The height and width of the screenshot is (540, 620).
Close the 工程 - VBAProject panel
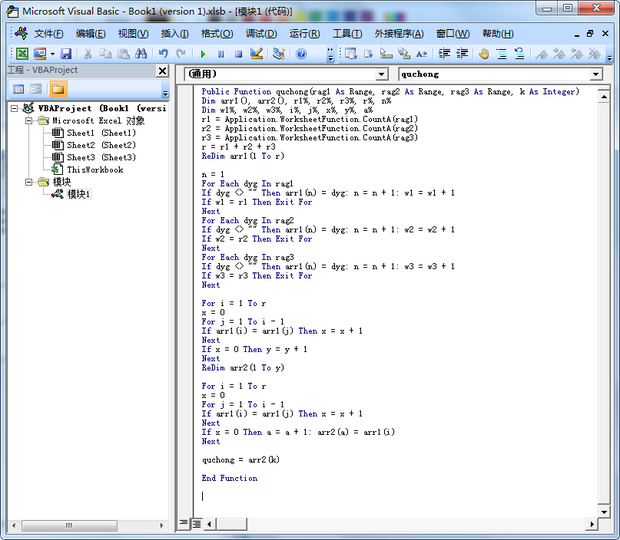[163, 70]
